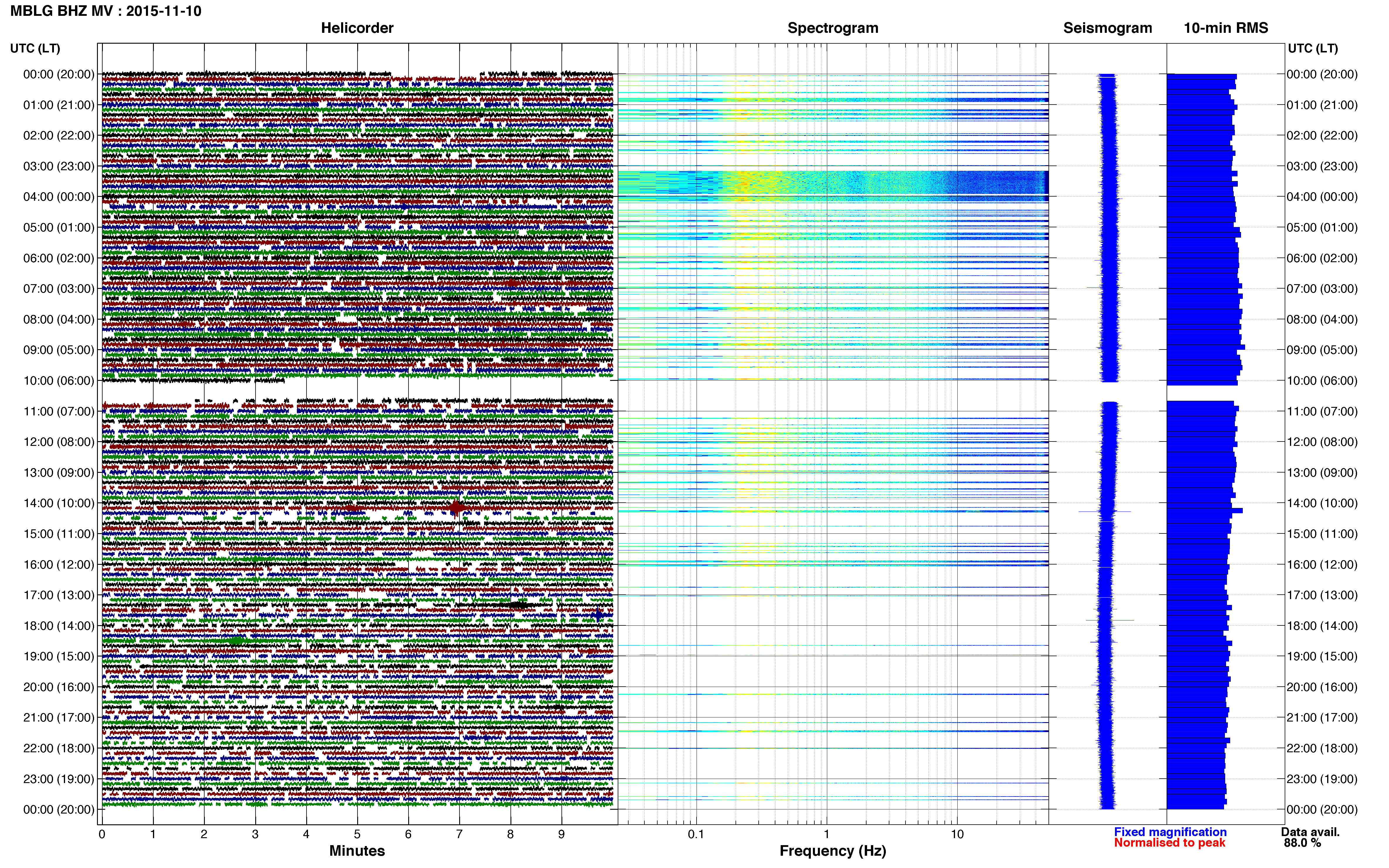Screen dimensions: 1389x868
Task: Select the Seismogram panel heading
Action: (x=1107, y=28)
